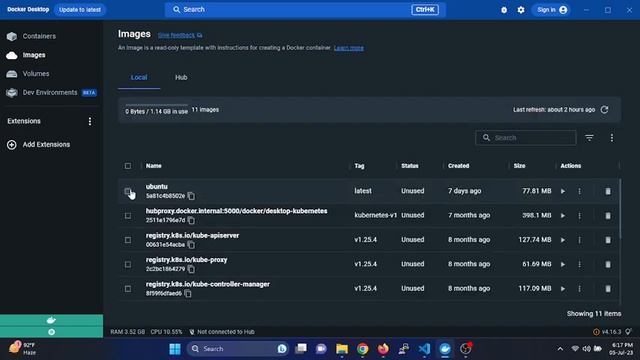Copy the kube-proxy image ID
Viewport: 640px width, 360px height.
pos(191,269)
